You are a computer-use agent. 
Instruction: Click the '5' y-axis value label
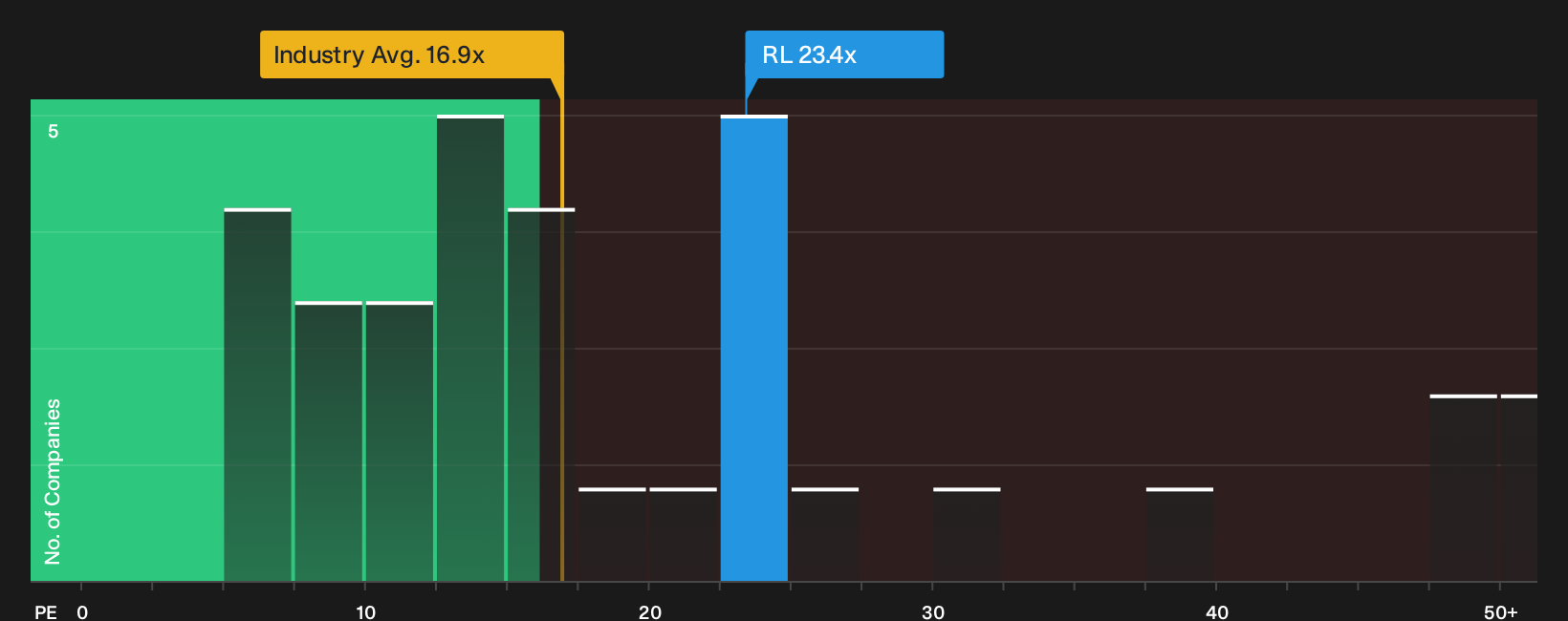click(x=54, y=131)
